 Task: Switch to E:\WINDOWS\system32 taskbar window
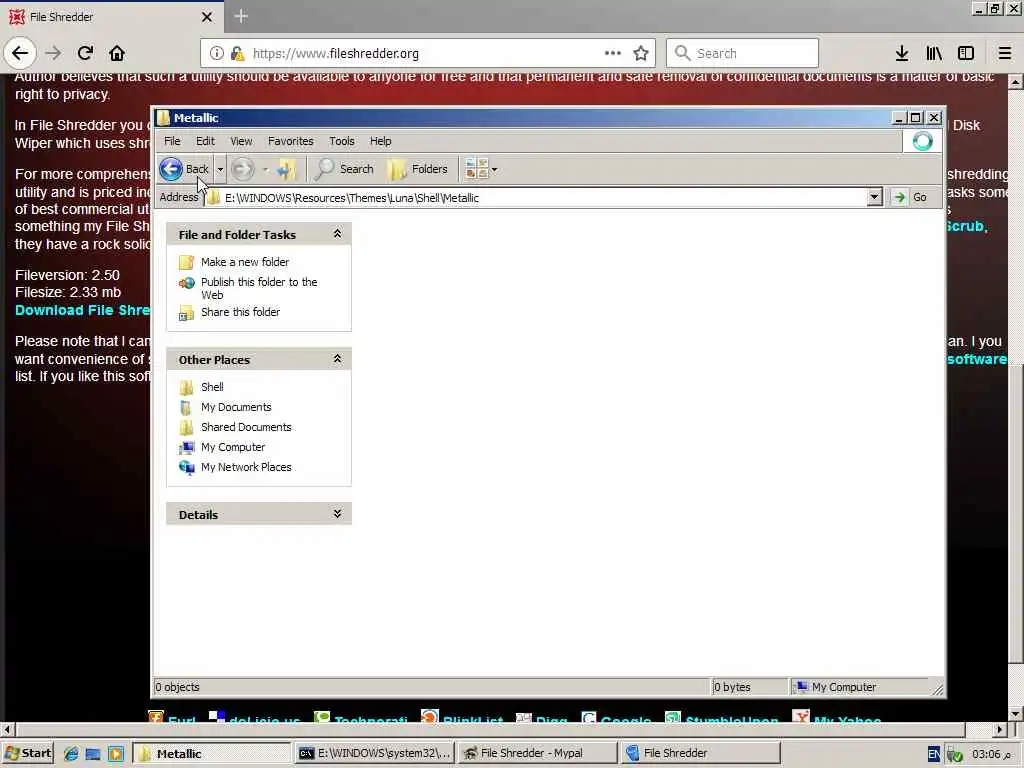[374, 753]
